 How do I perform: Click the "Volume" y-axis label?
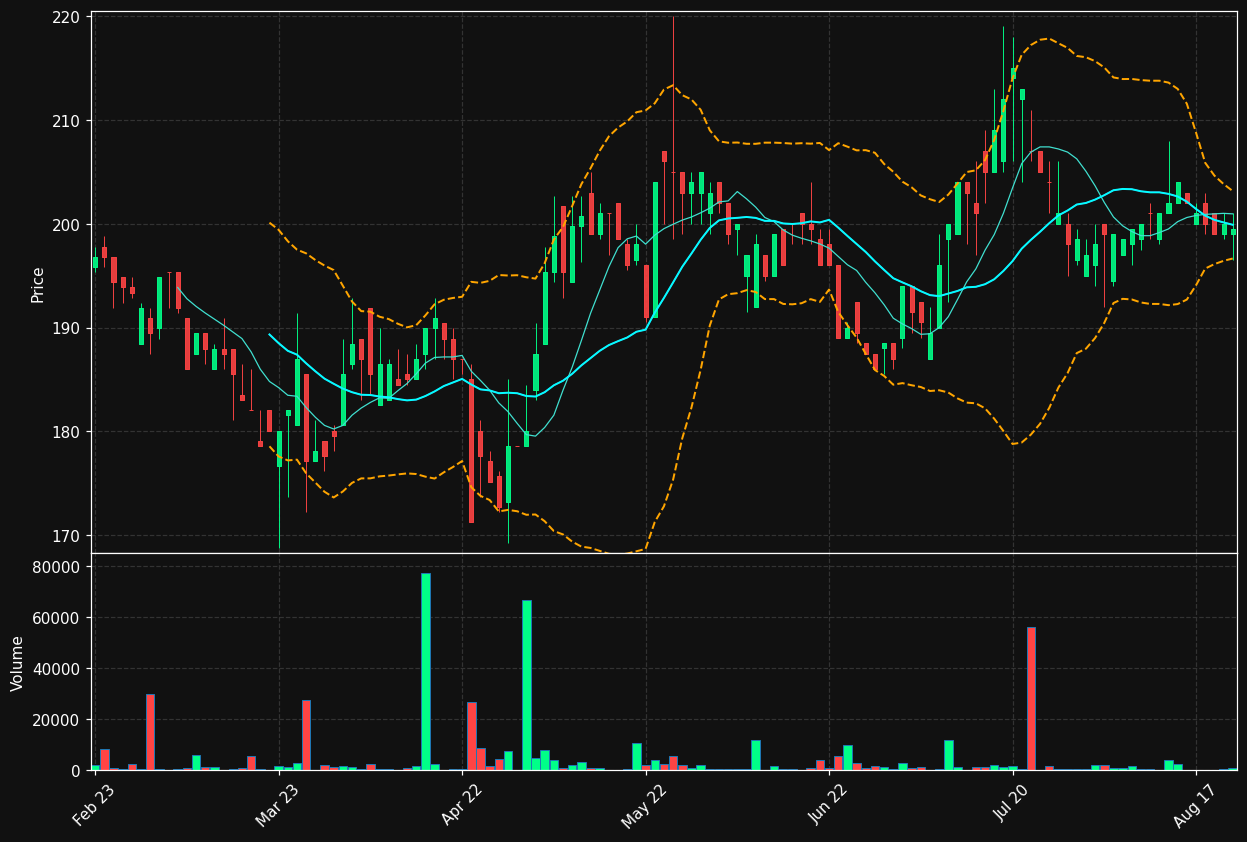coord(17,663)
